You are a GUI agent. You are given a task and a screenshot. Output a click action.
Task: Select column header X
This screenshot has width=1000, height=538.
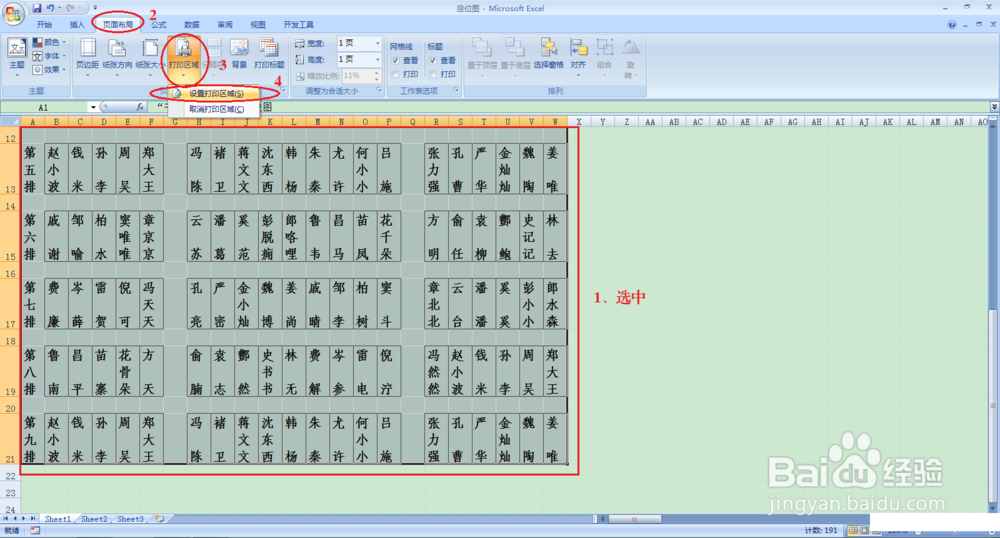(578, 122)
